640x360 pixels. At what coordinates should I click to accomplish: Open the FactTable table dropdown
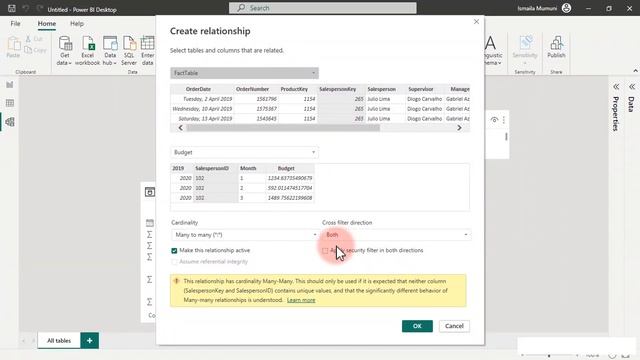tap(244, 73)
